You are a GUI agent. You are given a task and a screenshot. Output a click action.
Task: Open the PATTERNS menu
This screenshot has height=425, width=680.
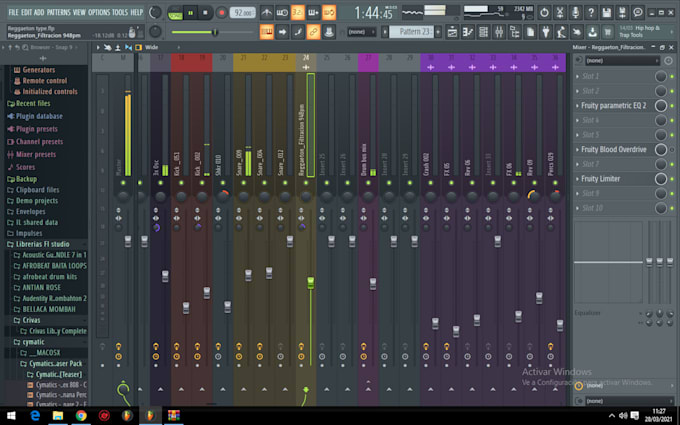point(59,12)
